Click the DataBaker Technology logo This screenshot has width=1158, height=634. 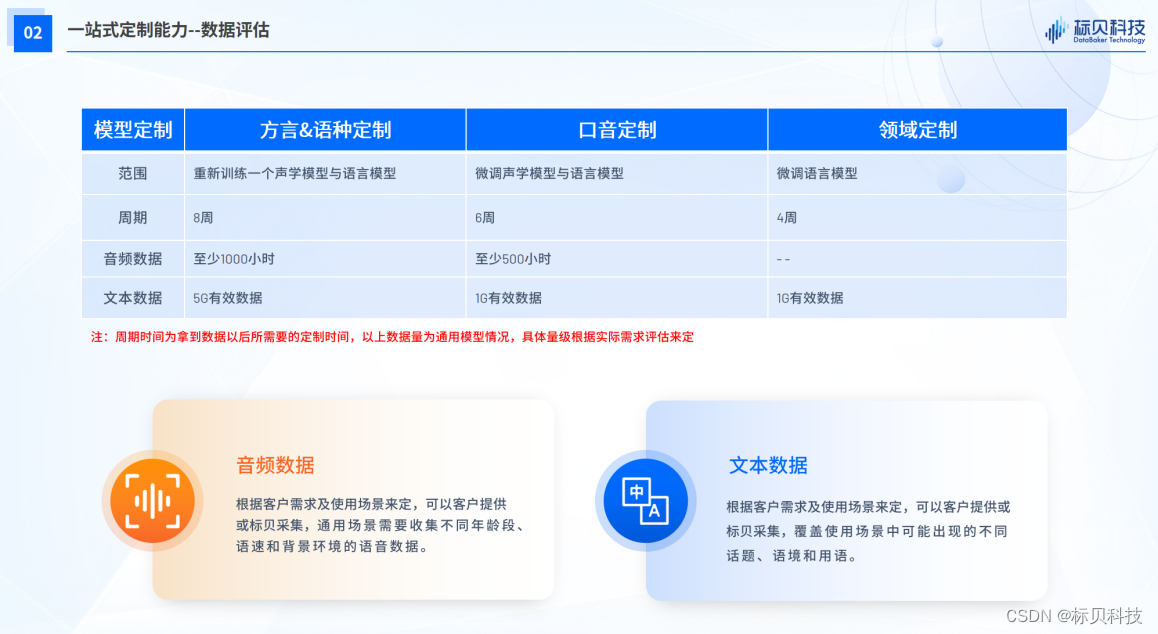(1095, 30)
